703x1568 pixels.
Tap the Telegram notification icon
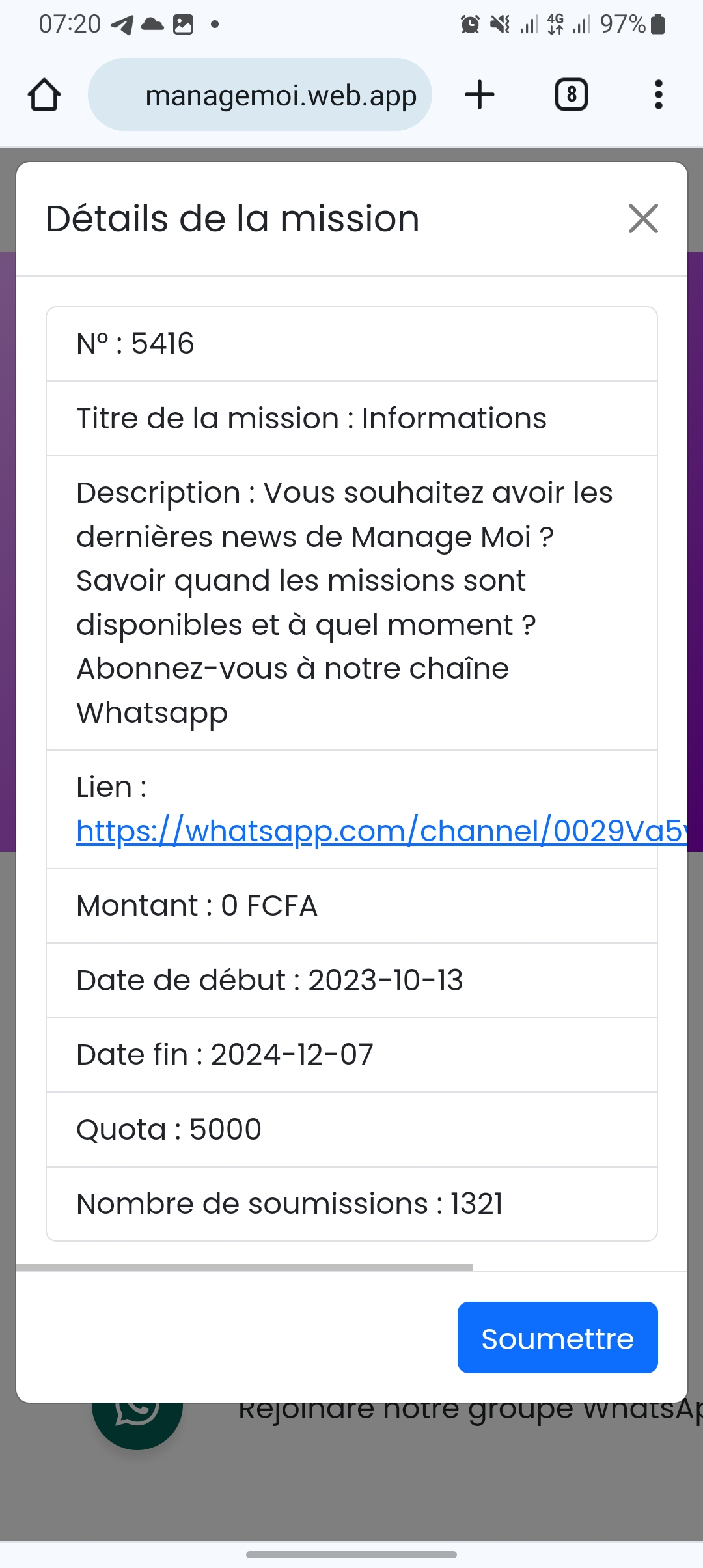(122, 25)
